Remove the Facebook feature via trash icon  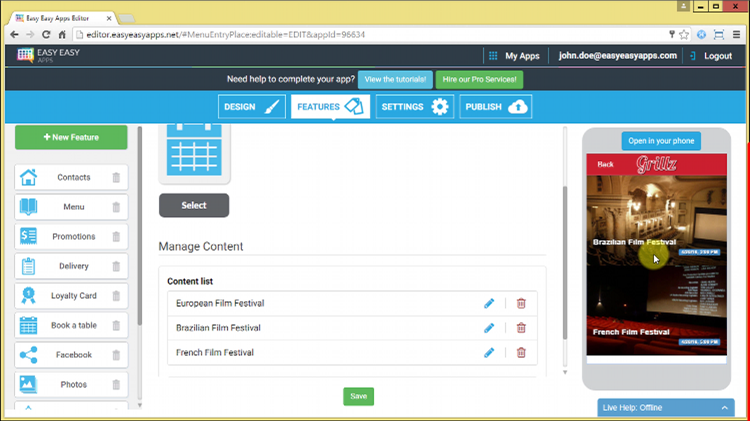[116, 355]
